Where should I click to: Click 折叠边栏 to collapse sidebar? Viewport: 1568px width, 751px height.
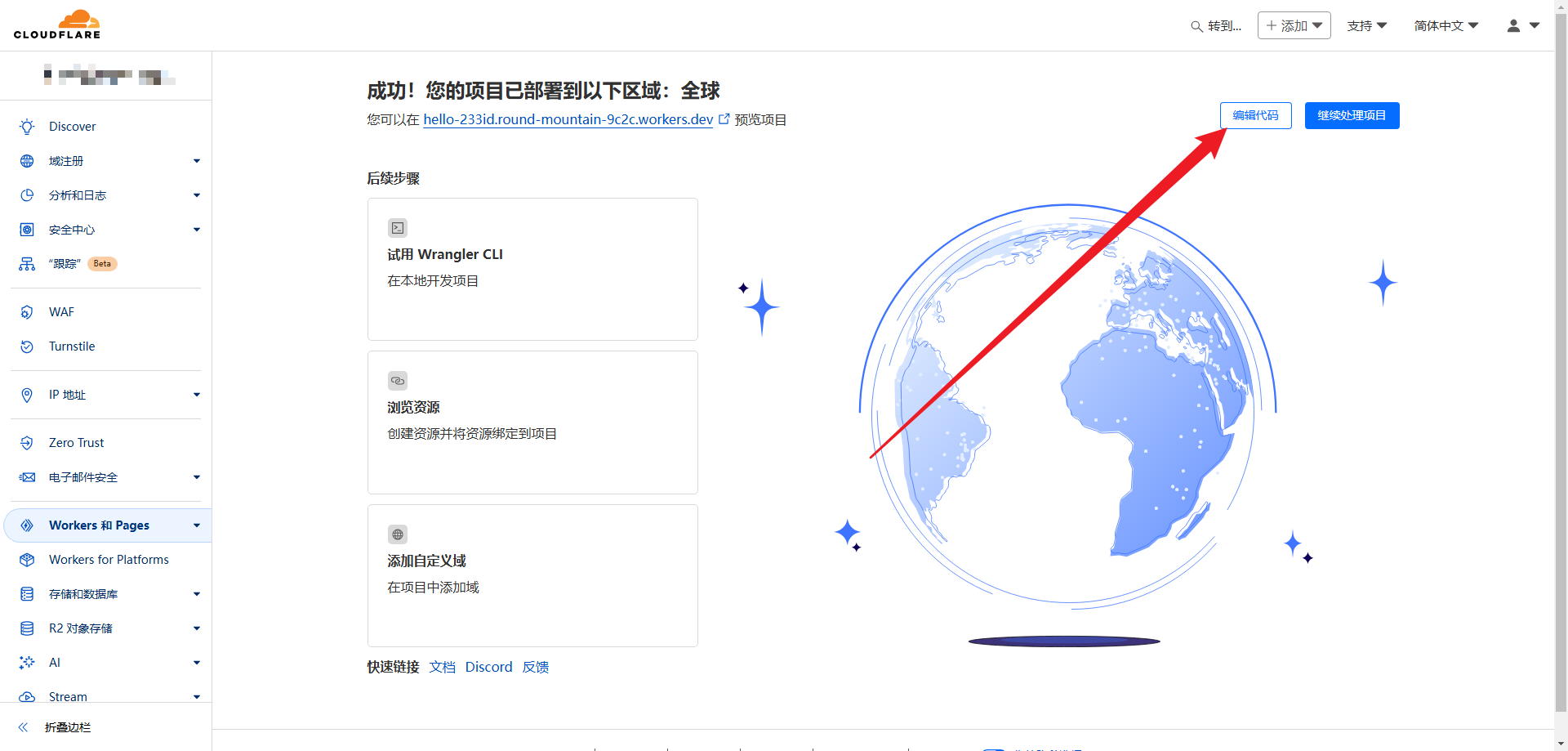point(68,727)
